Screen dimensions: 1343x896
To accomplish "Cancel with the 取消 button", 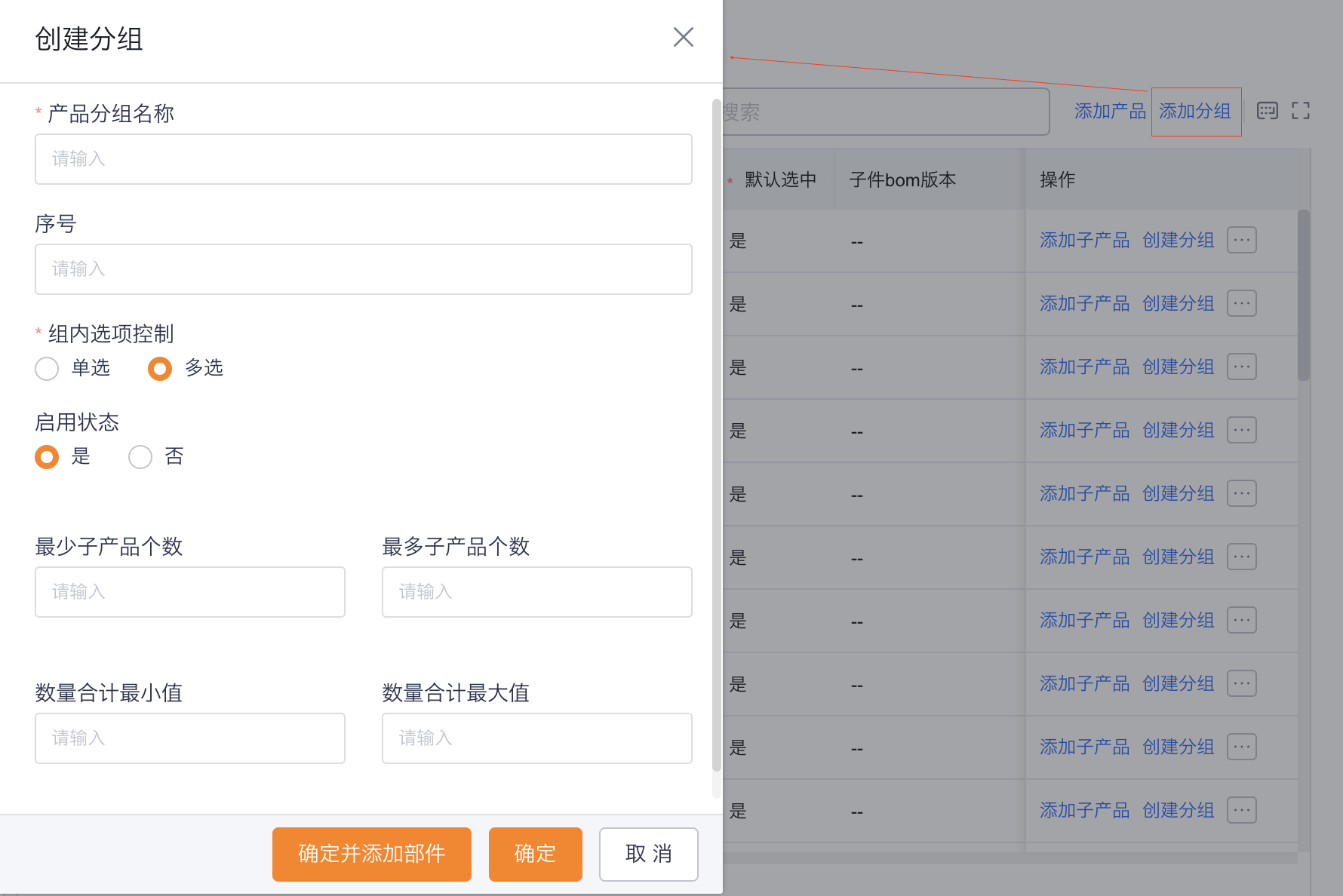I will (x=648, y=854).
